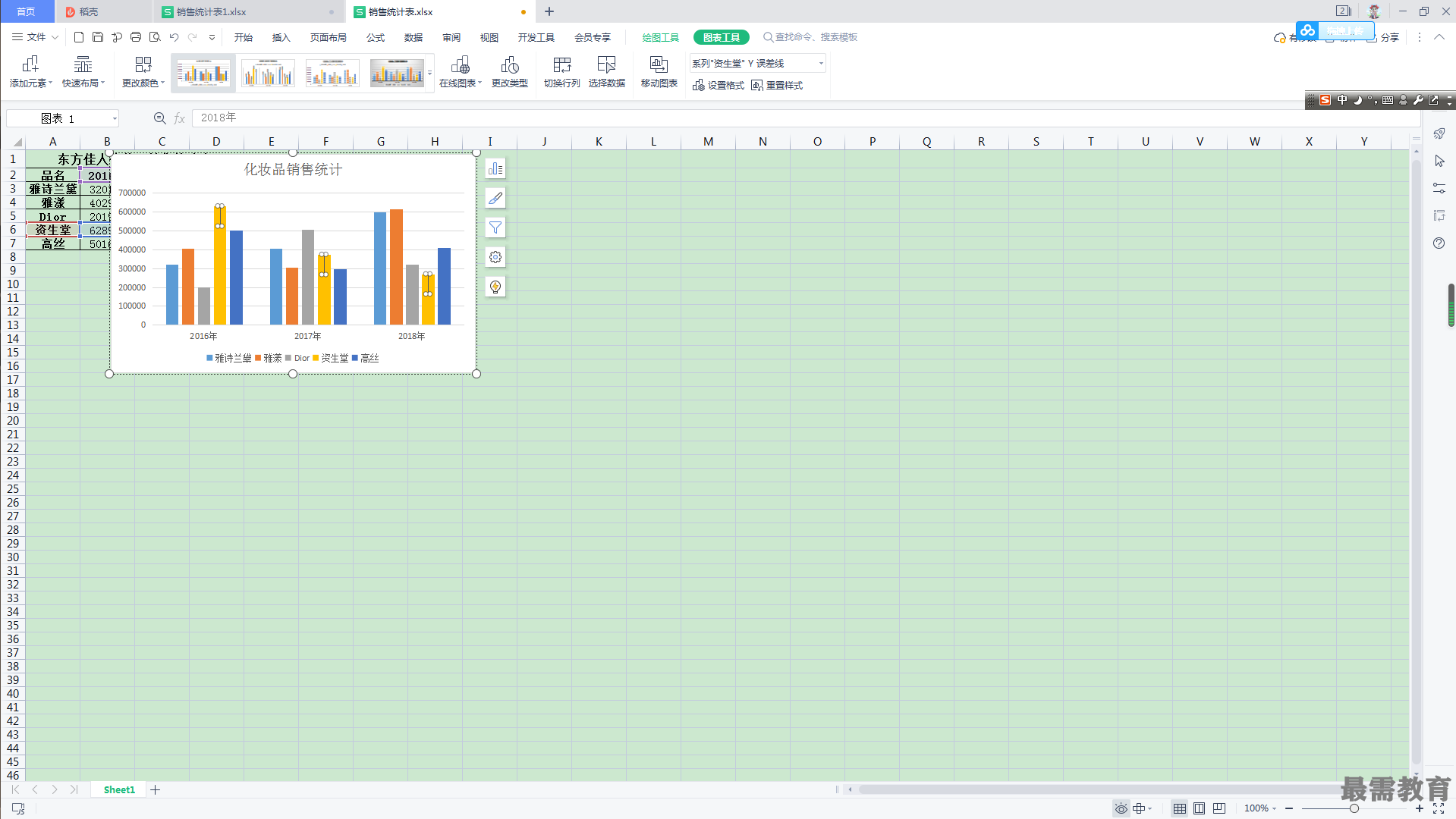Click the chart elements button beside chart
The image size is (1456, 819).
(x=495, y=168)
